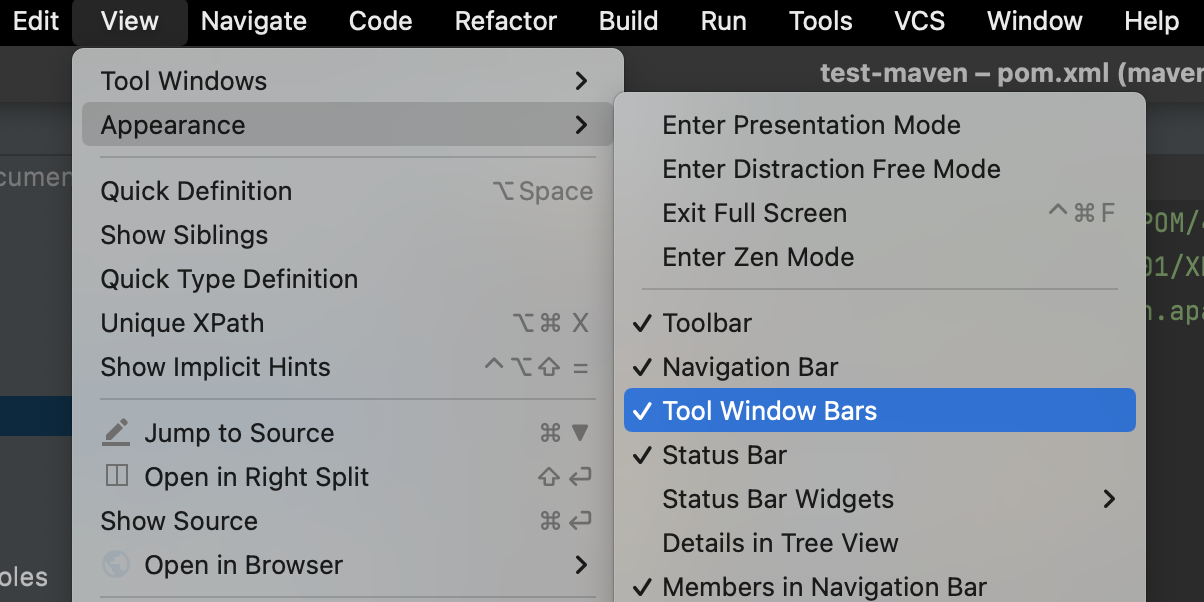The width and height of the screenshot is (1204, 602).
Task: Toggle Details in Tree View
Action: tap(780, 543)
